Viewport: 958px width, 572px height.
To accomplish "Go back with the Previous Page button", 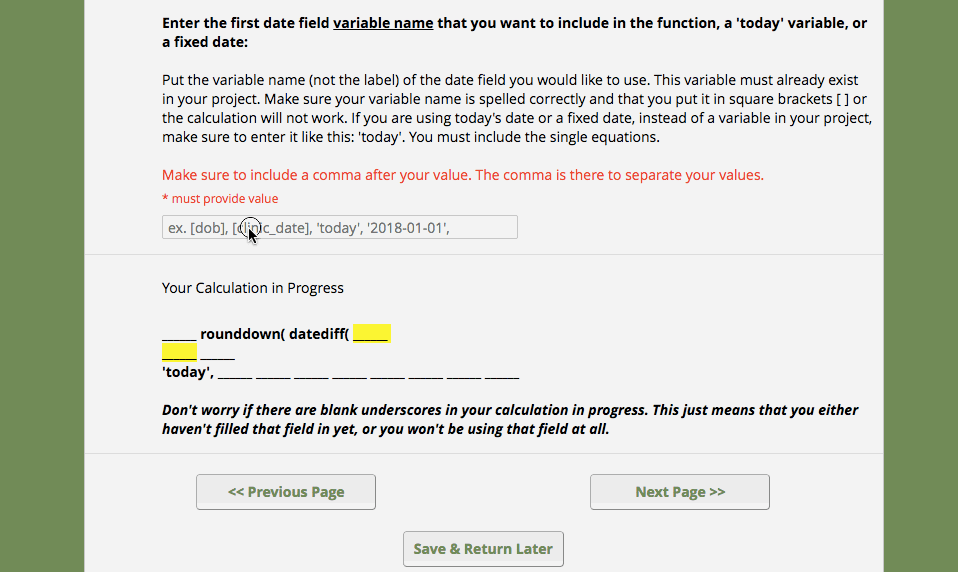I will coord(286,492).
